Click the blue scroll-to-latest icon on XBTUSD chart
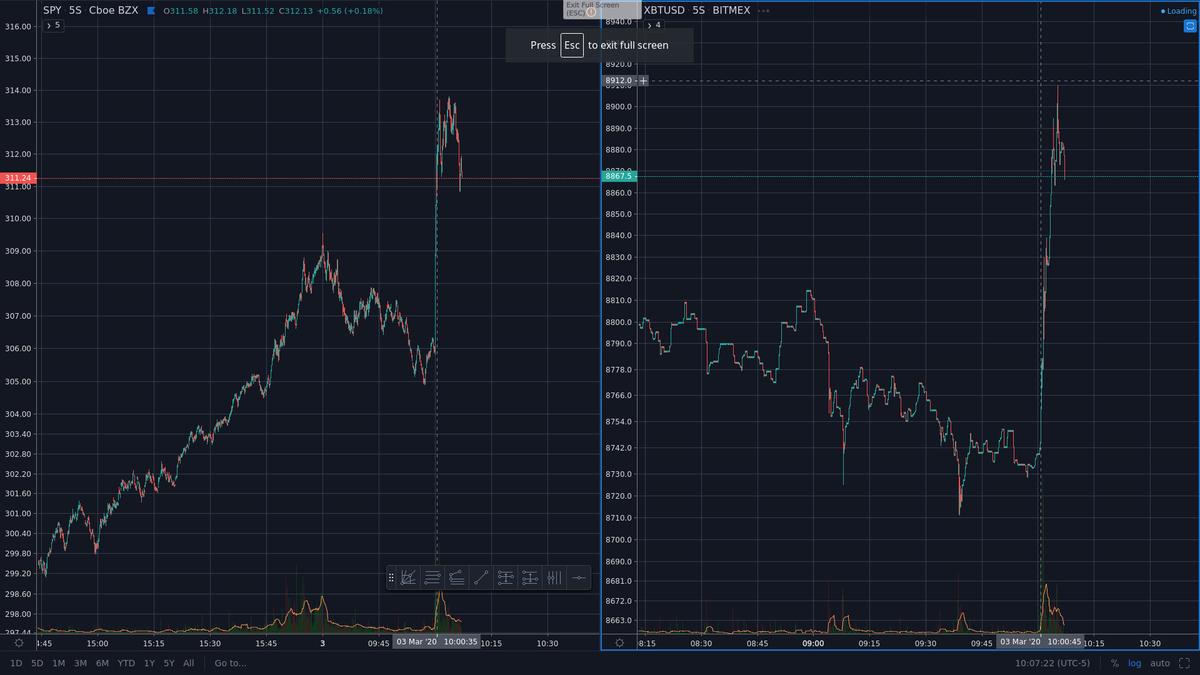The width and height of the screenshot is (1200, 675). point(1189,26)
